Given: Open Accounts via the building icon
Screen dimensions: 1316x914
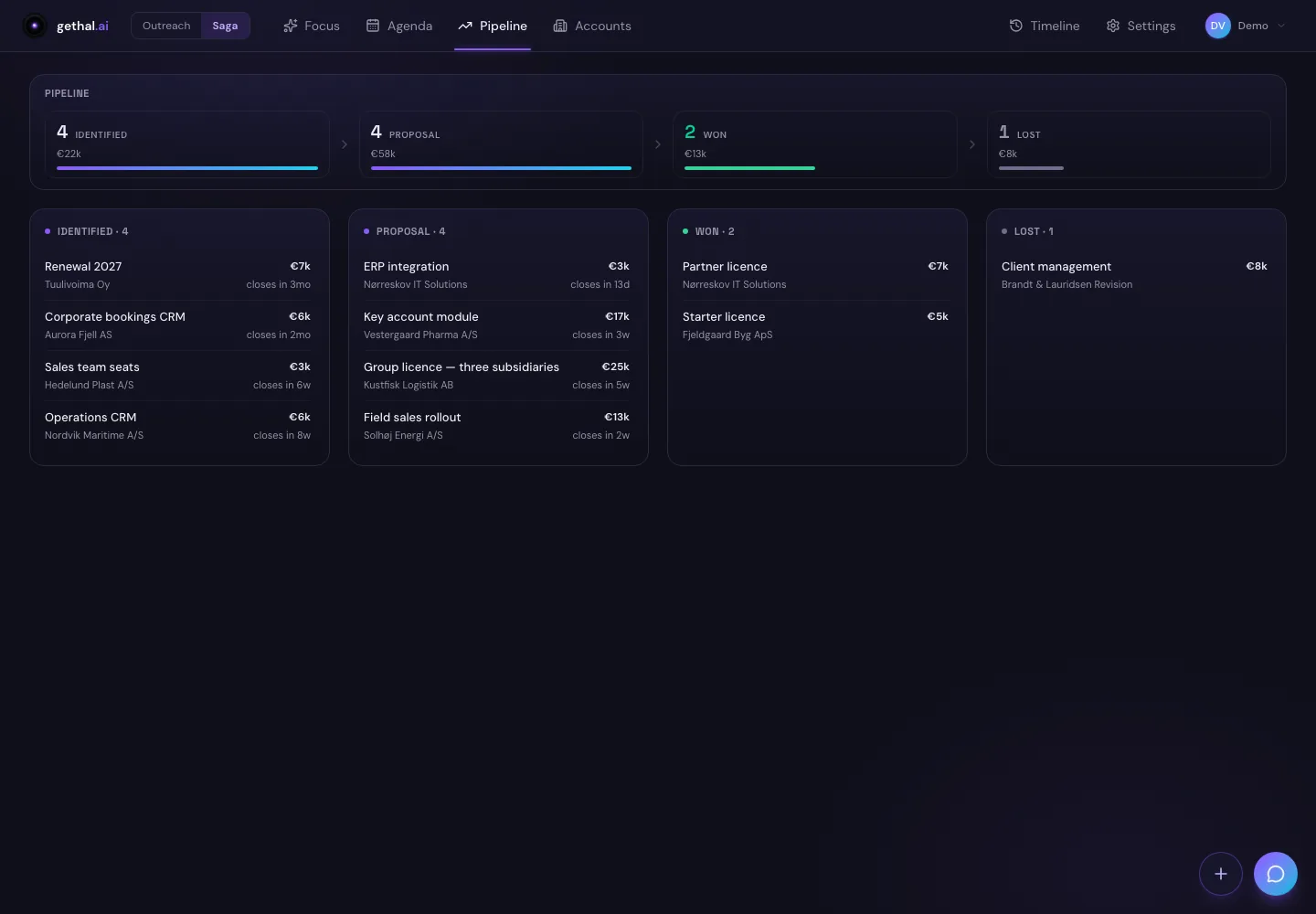Looking at the screenshot, I should coord(560,26).
